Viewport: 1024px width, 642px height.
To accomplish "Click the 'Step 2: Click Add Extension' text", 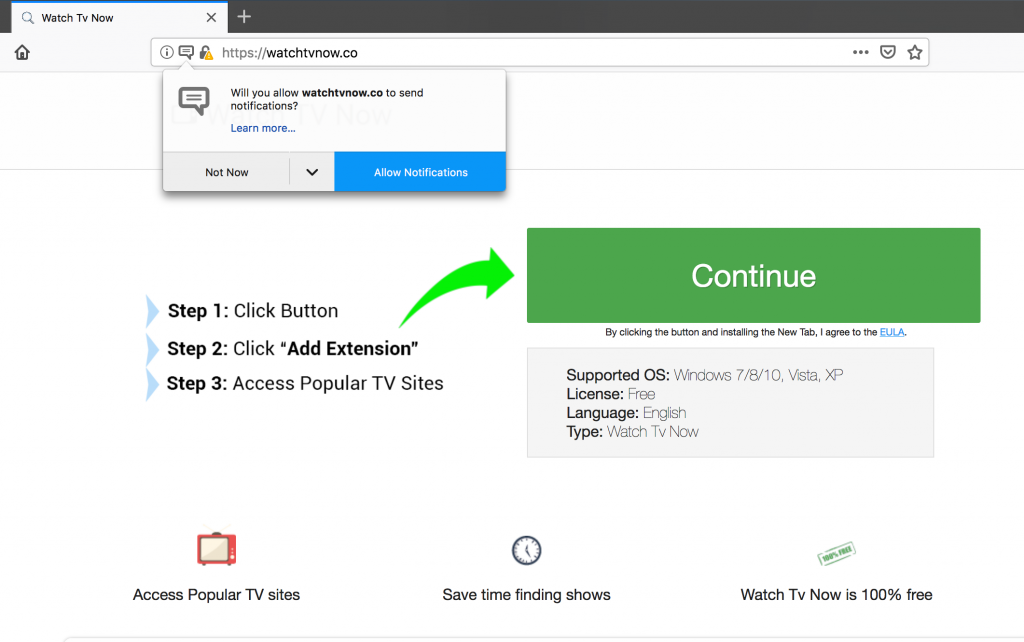I will coord(293,349).
